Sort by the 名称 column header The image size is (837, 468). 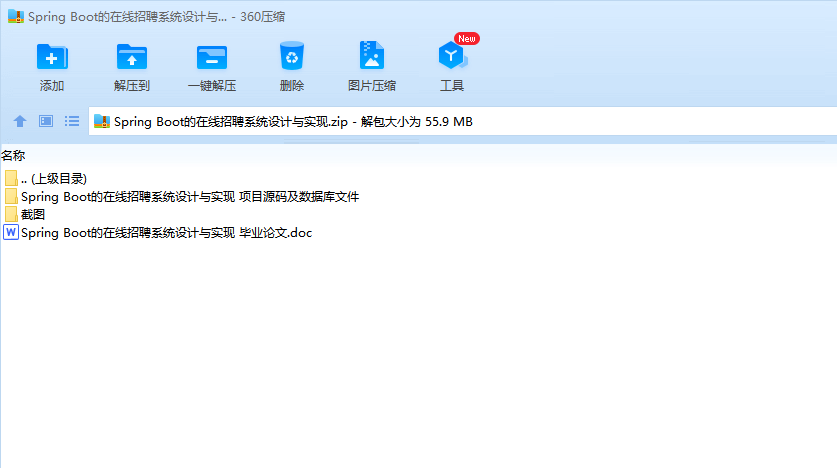click(13, 156)
